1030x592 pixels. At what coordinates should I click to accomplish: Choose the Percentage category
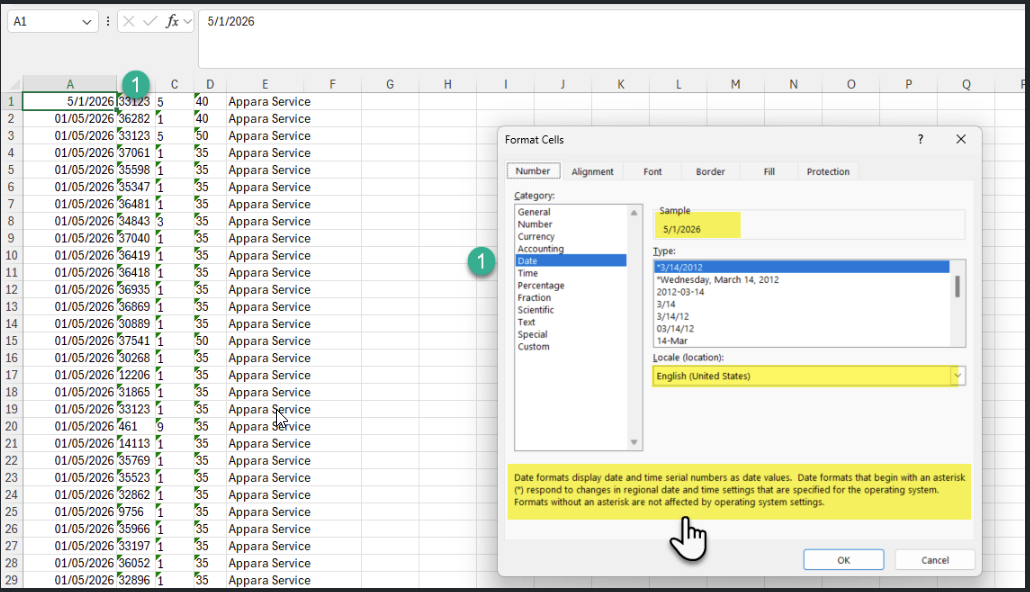541,285
